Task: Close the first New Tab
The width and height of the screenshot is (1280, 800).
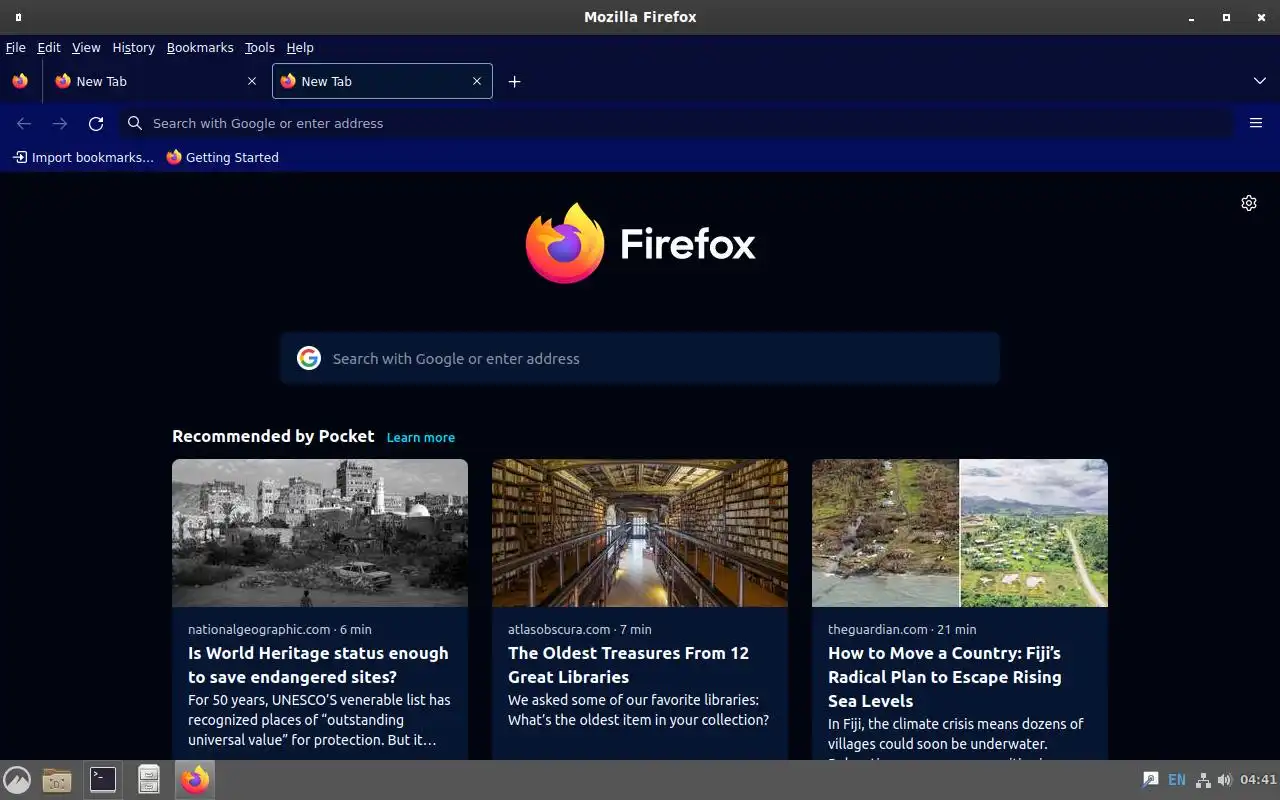Action: pos(251,81)
